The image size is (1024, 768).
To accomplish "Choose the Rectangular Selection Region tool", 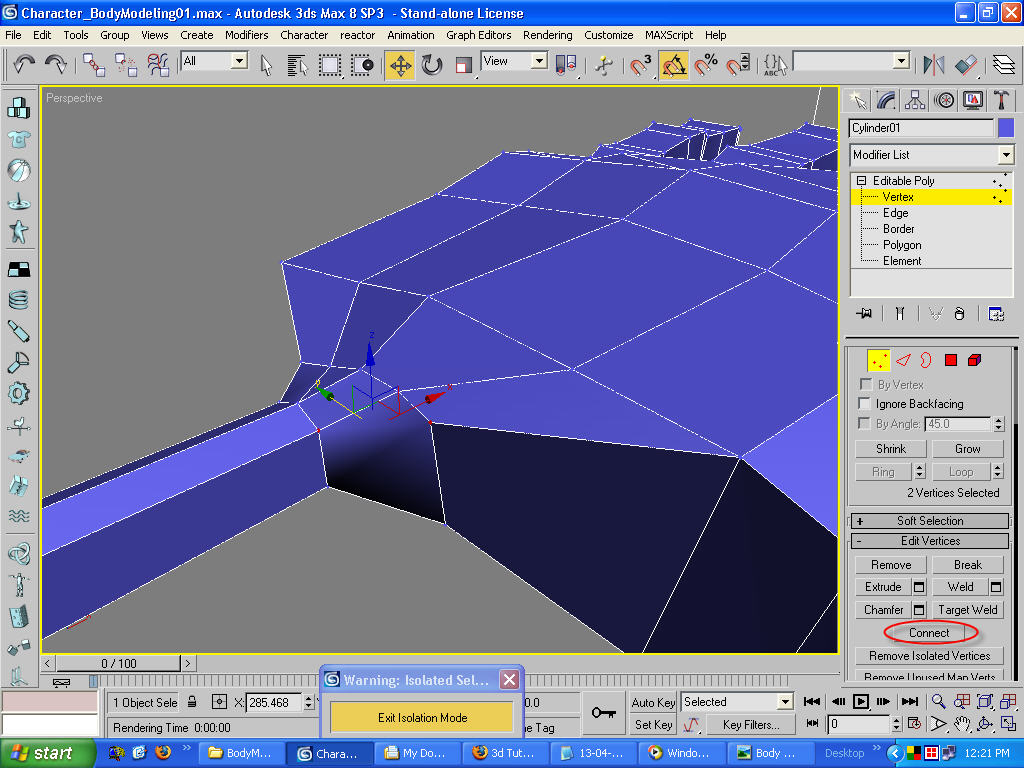I will point(330,65).
